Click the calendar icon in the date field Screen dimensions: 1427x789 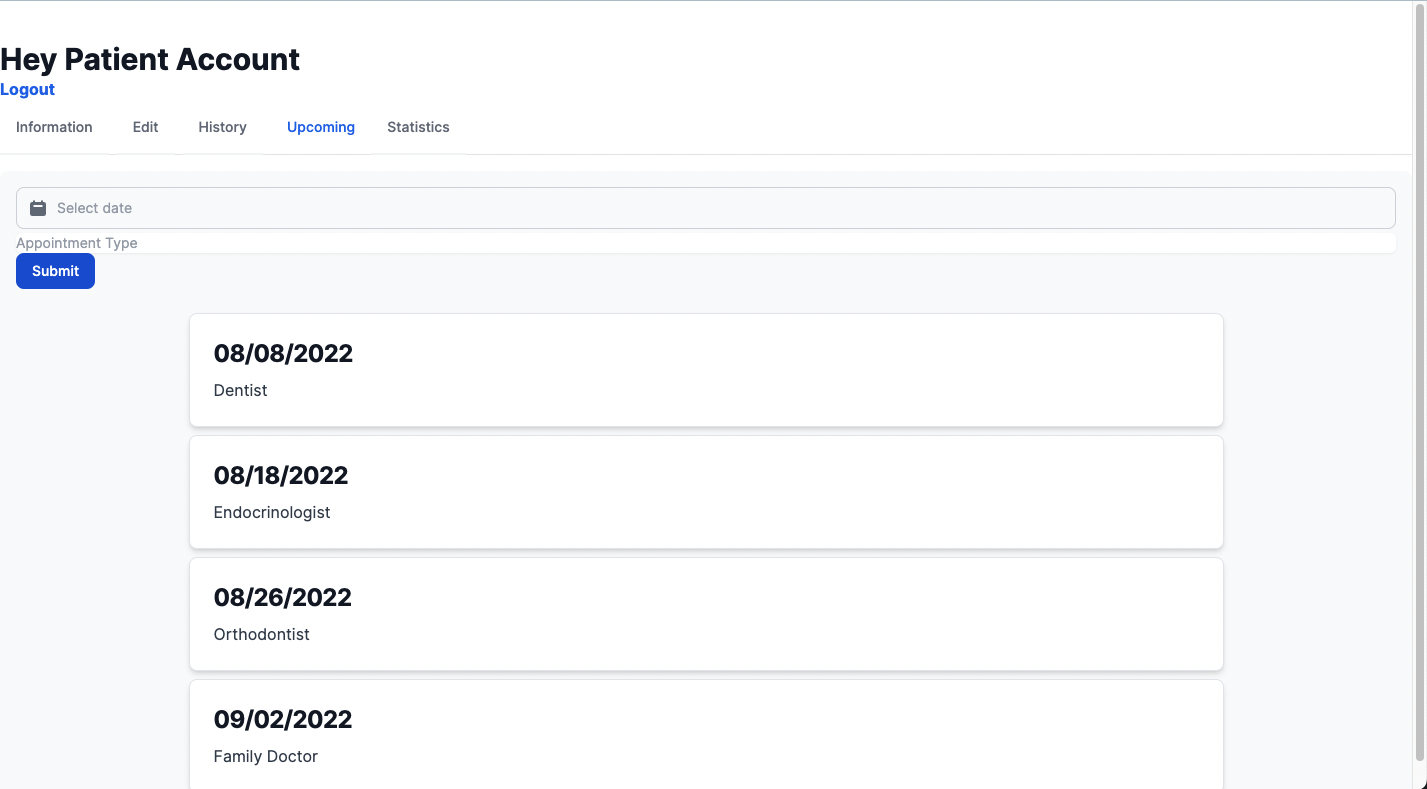pyautogui.click(x=38, y=208)
